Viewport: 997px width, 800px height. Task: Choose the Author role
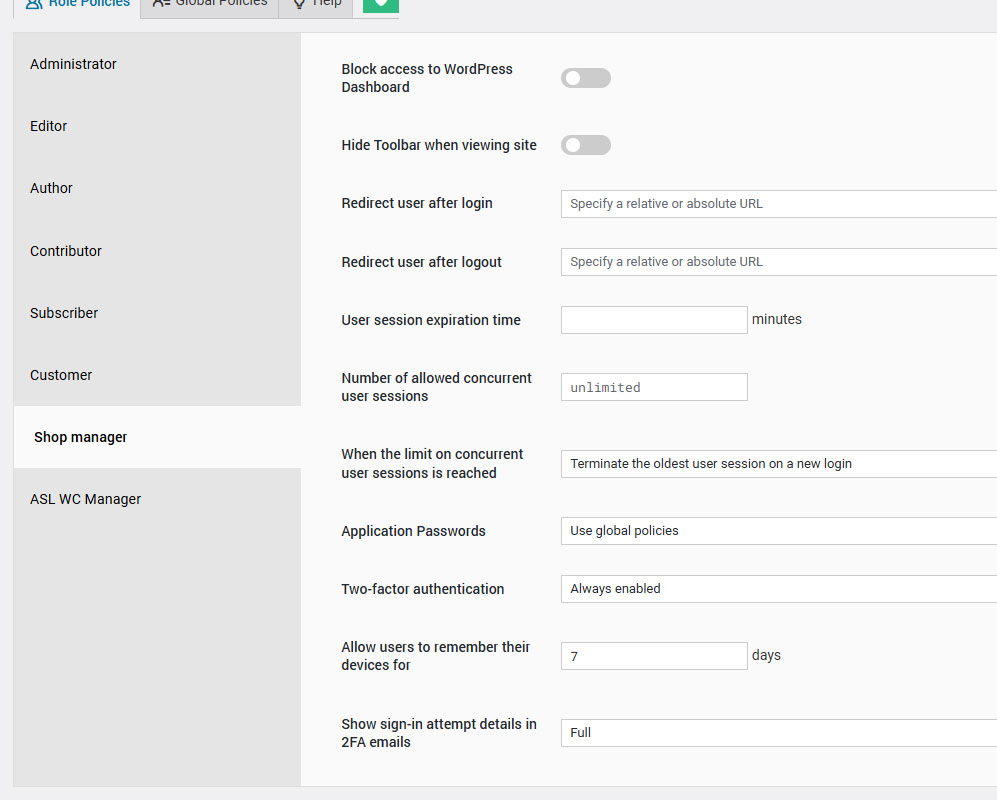coord(52,188)
